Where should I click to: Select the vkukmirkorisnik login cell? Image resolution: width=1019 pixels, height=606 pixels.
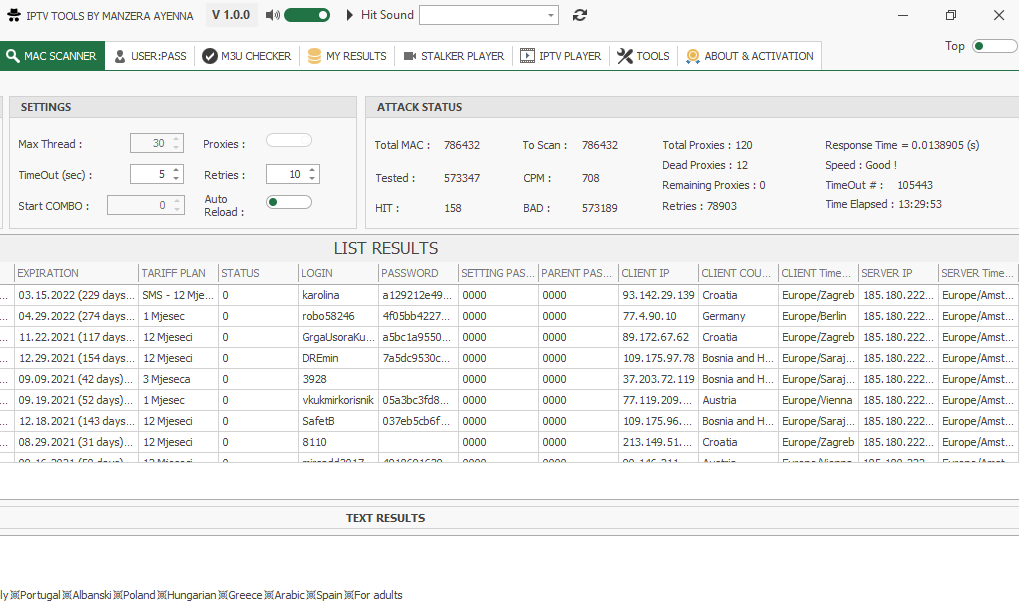[337, 400]
